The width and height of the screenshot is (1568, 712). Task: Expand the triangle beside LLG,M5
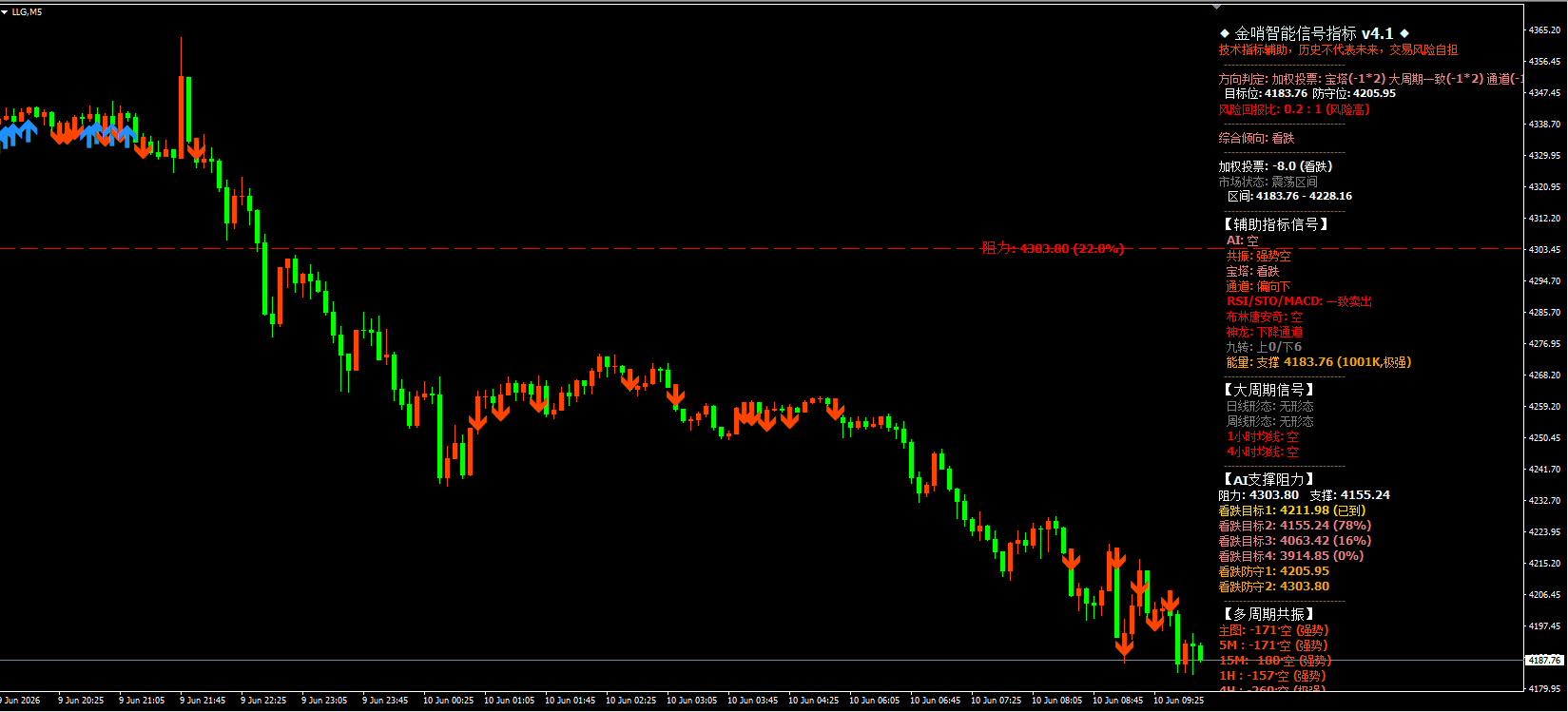(x=5, y=11)
